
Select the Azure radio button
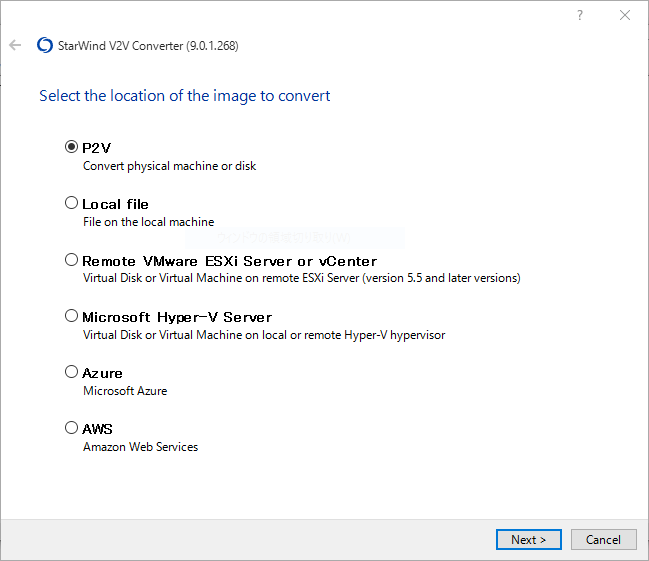pyautogui.click(x=71, y=372)
